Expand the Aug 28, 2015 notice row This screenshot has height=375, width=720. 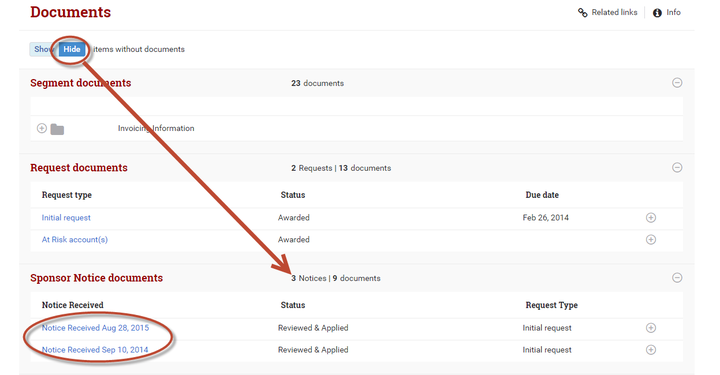click(651, 328)
